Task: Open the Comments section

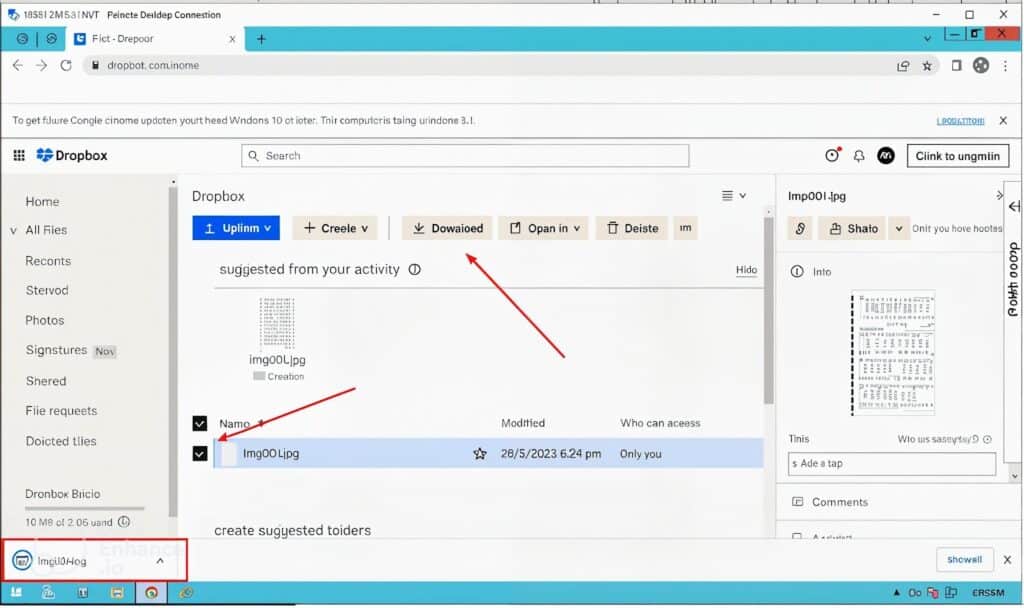Action: click(839, 502)
